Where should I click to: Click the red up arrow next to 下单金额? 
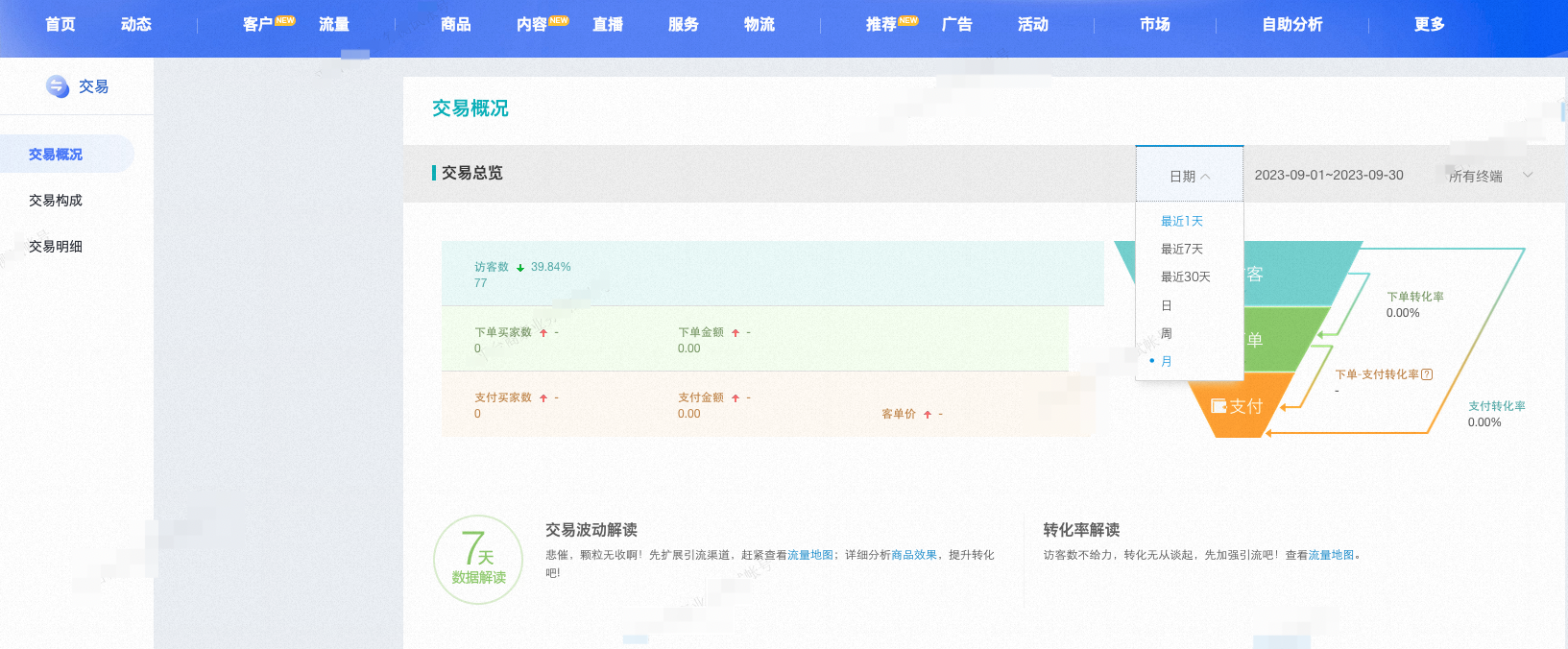click(736, 333)
